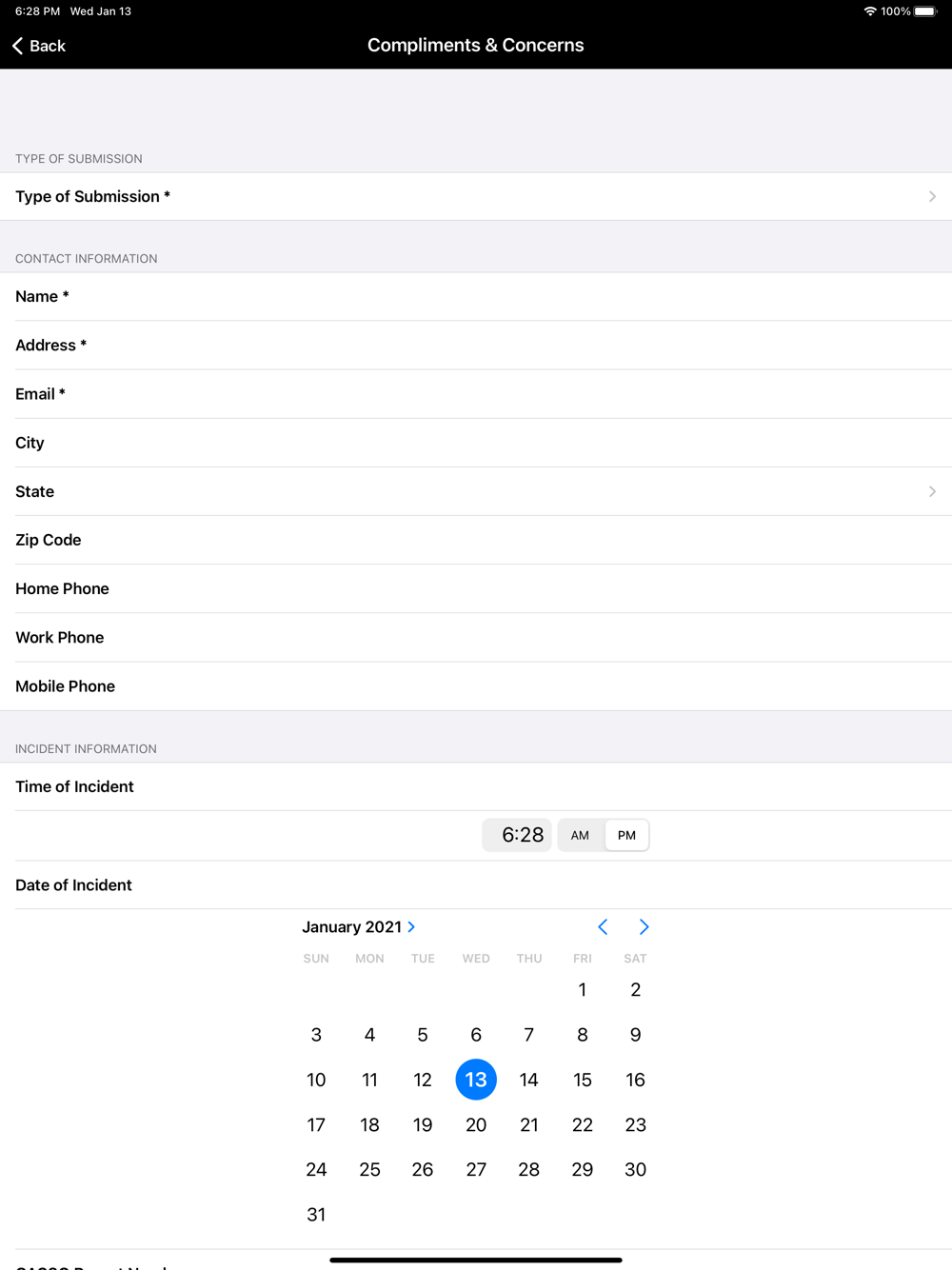Select January 1 on the calendar
This screenshot has width=952, height=1270.
point(583,990)
